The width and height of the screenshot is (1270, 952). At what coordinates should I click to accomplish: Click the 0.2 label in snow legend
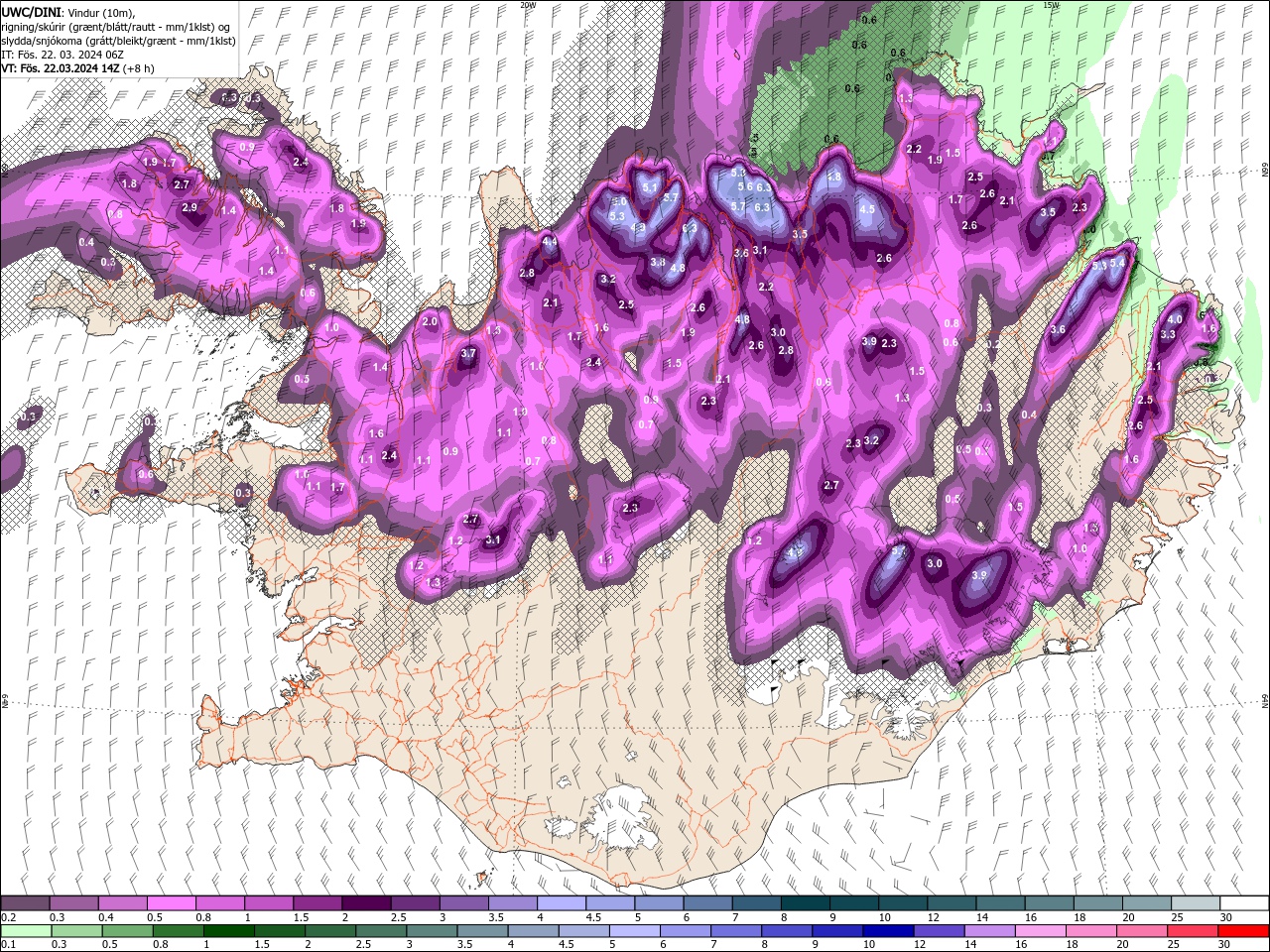point(8,917)
